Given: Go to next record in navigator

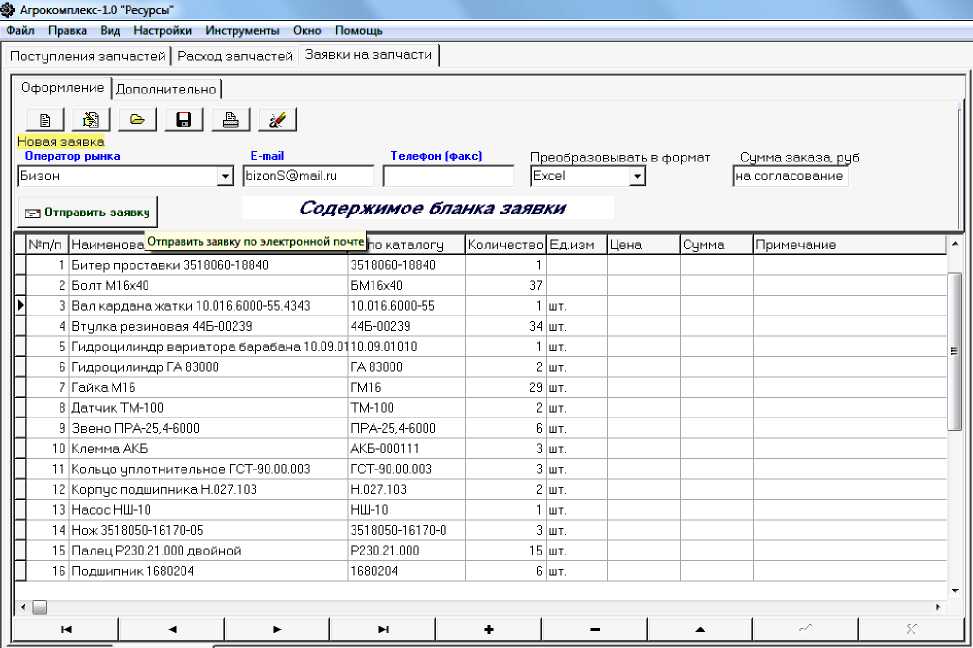Looking at the screenshot, I should [277, 629].
